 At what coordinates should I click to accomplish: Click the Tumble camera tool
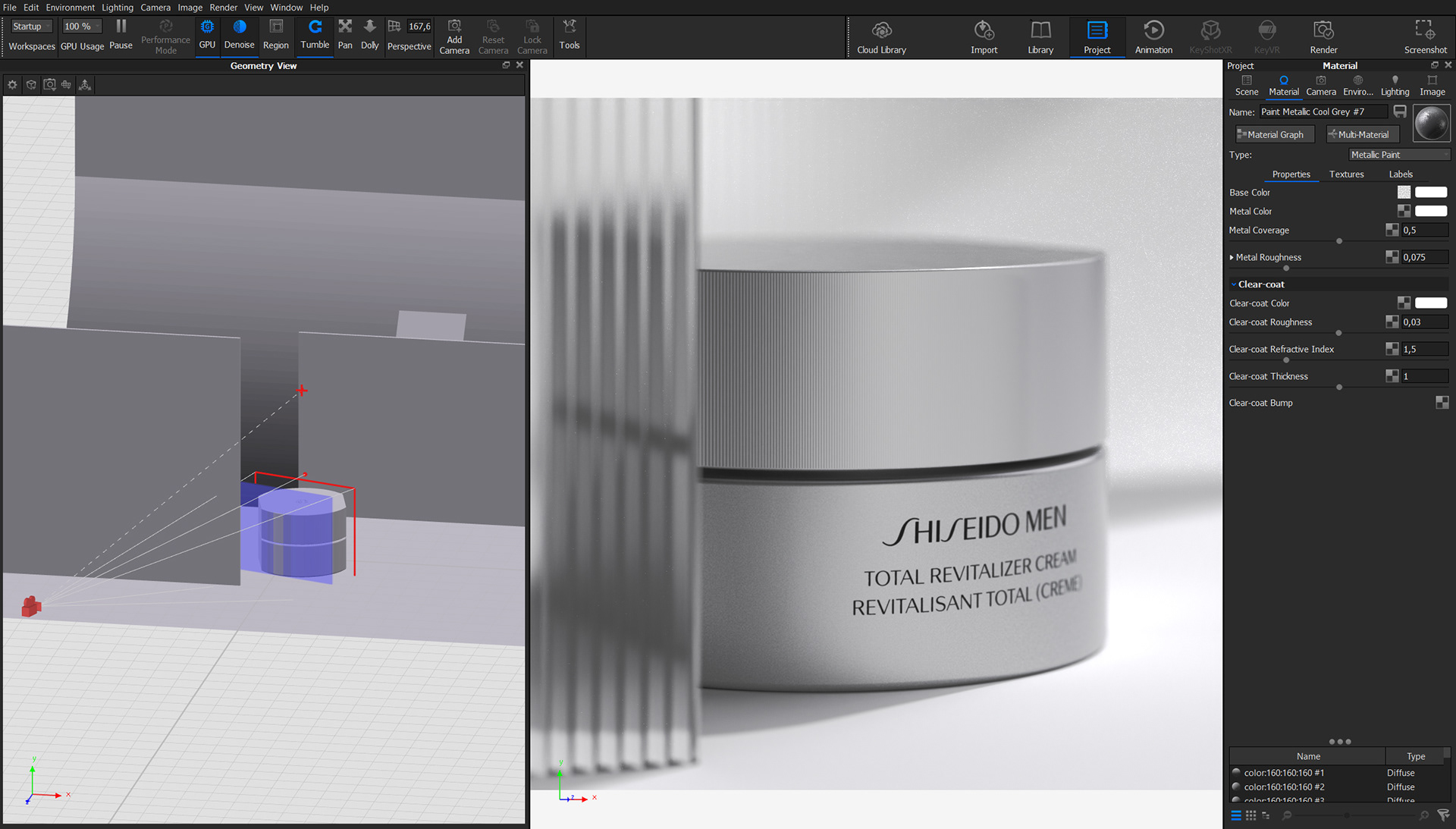pos(315,34)
